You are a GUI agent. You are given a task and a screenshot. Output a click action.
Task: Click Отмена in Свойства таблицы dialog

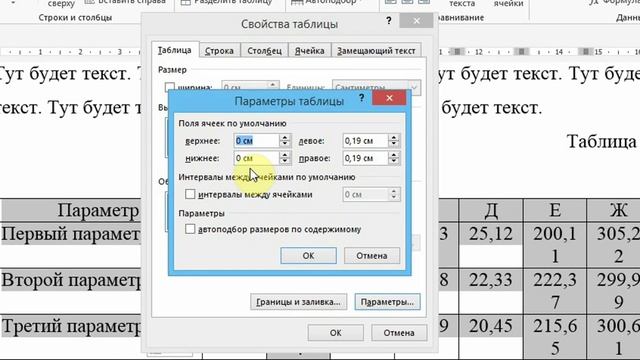[399, 333]
